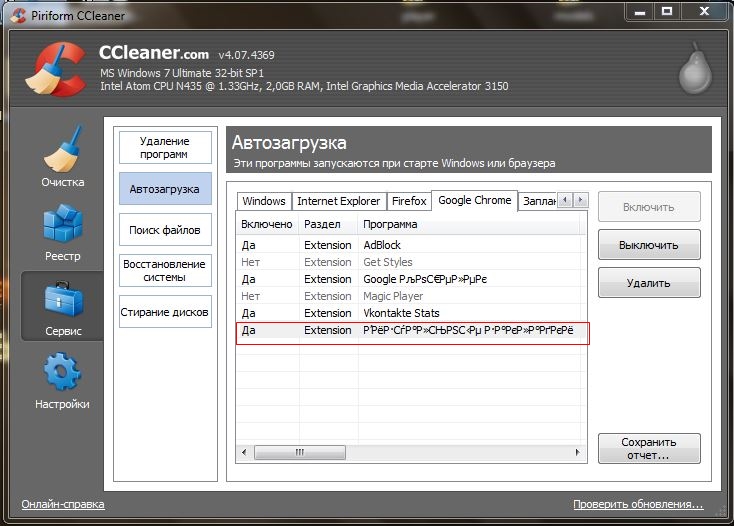Click the horizontal scrollbar thumb
Image resolution: width=734 pixels, height=526 pixels.
click(x=300, y=453)
